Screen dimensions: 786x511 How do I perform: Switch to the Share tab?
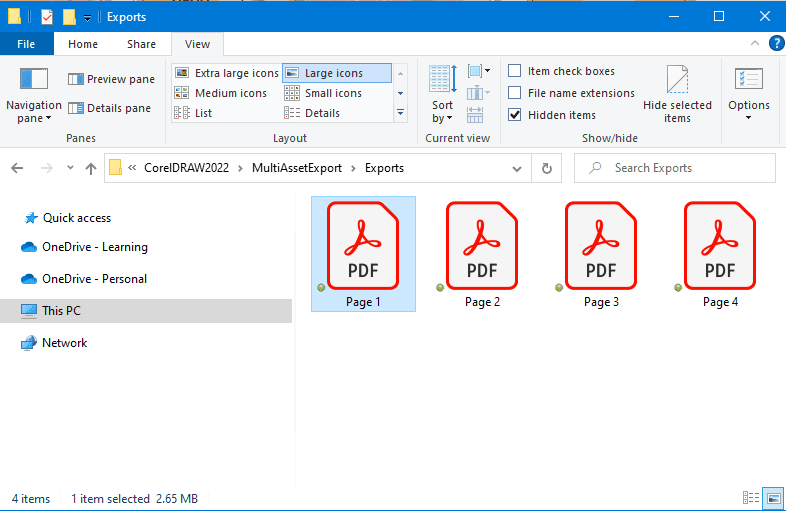[141, 44]
